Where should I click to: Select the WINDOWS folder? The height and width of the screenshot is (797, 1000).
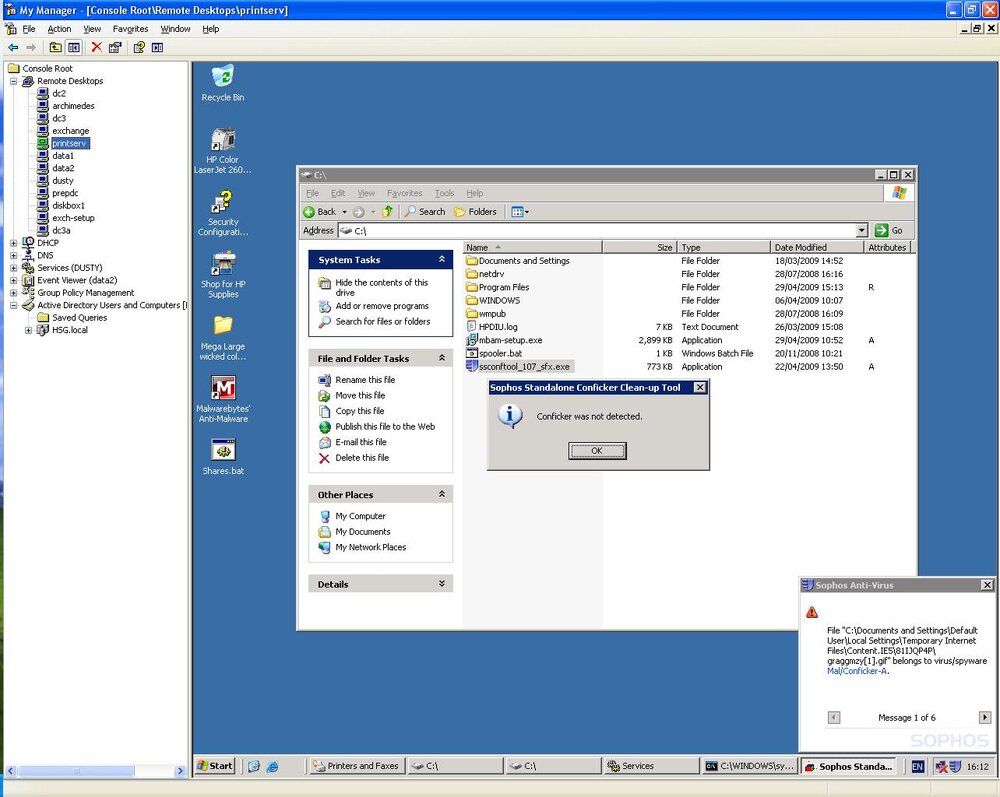point(499,300)
